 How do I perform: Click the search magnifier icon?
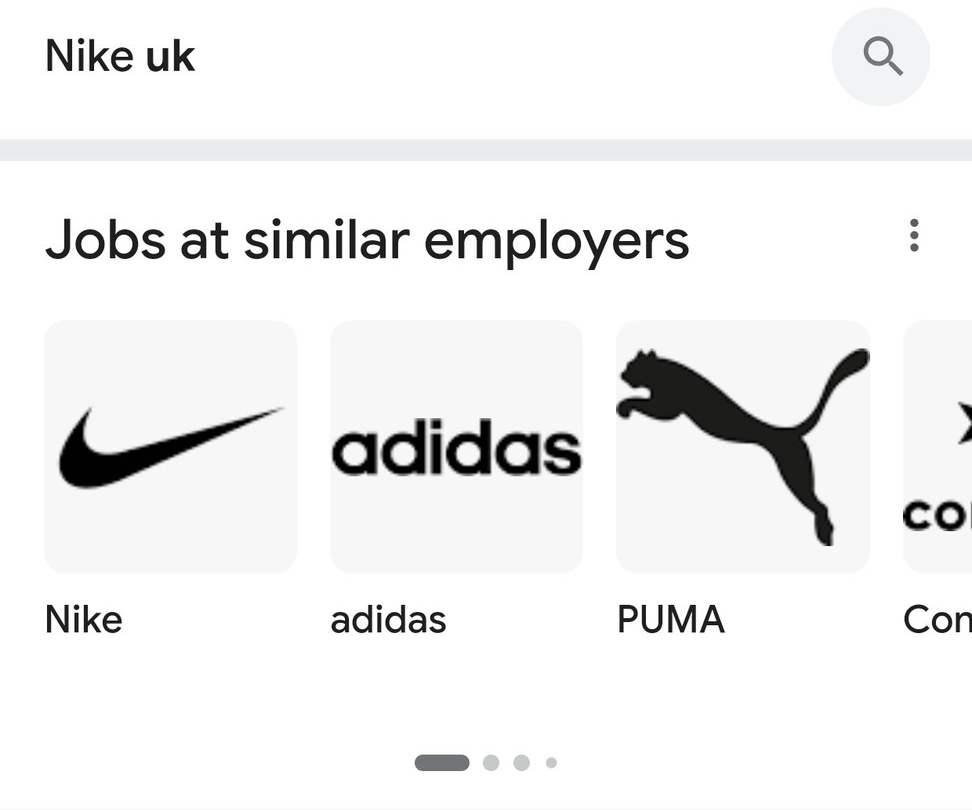881,57
